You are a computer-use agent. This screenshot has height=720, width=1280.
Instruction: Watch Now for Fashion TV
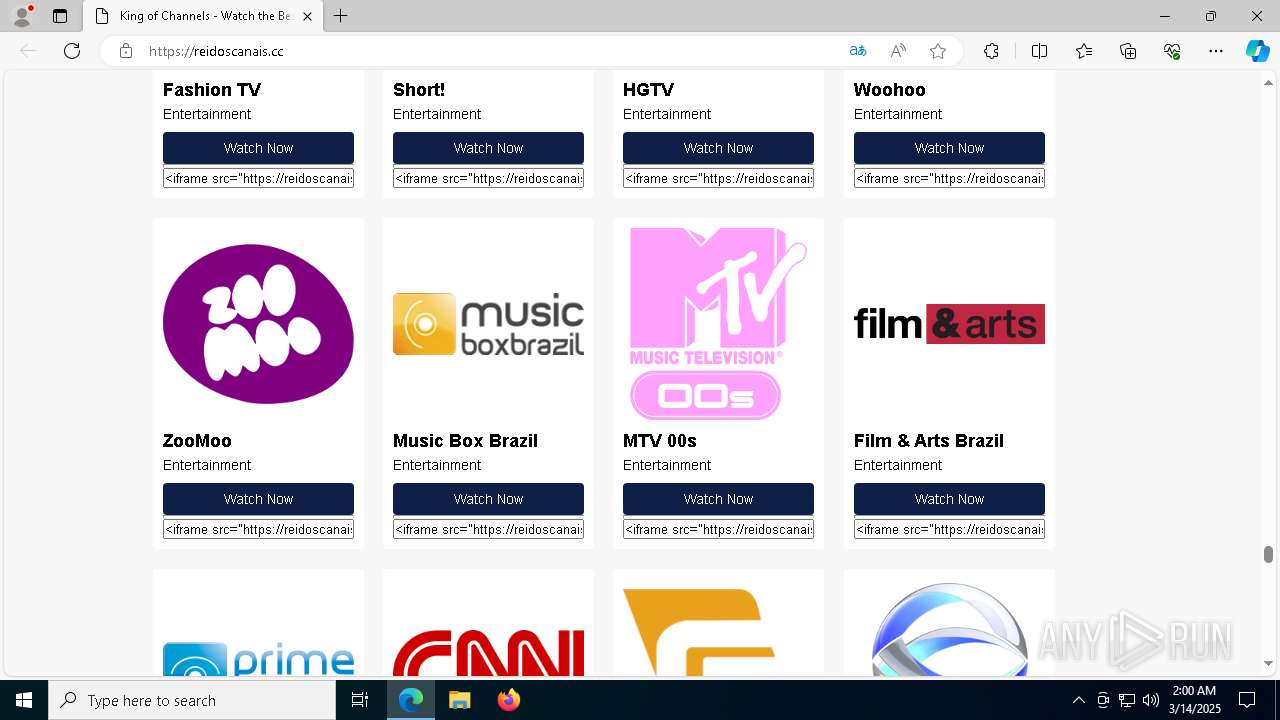tap(258, 148)
